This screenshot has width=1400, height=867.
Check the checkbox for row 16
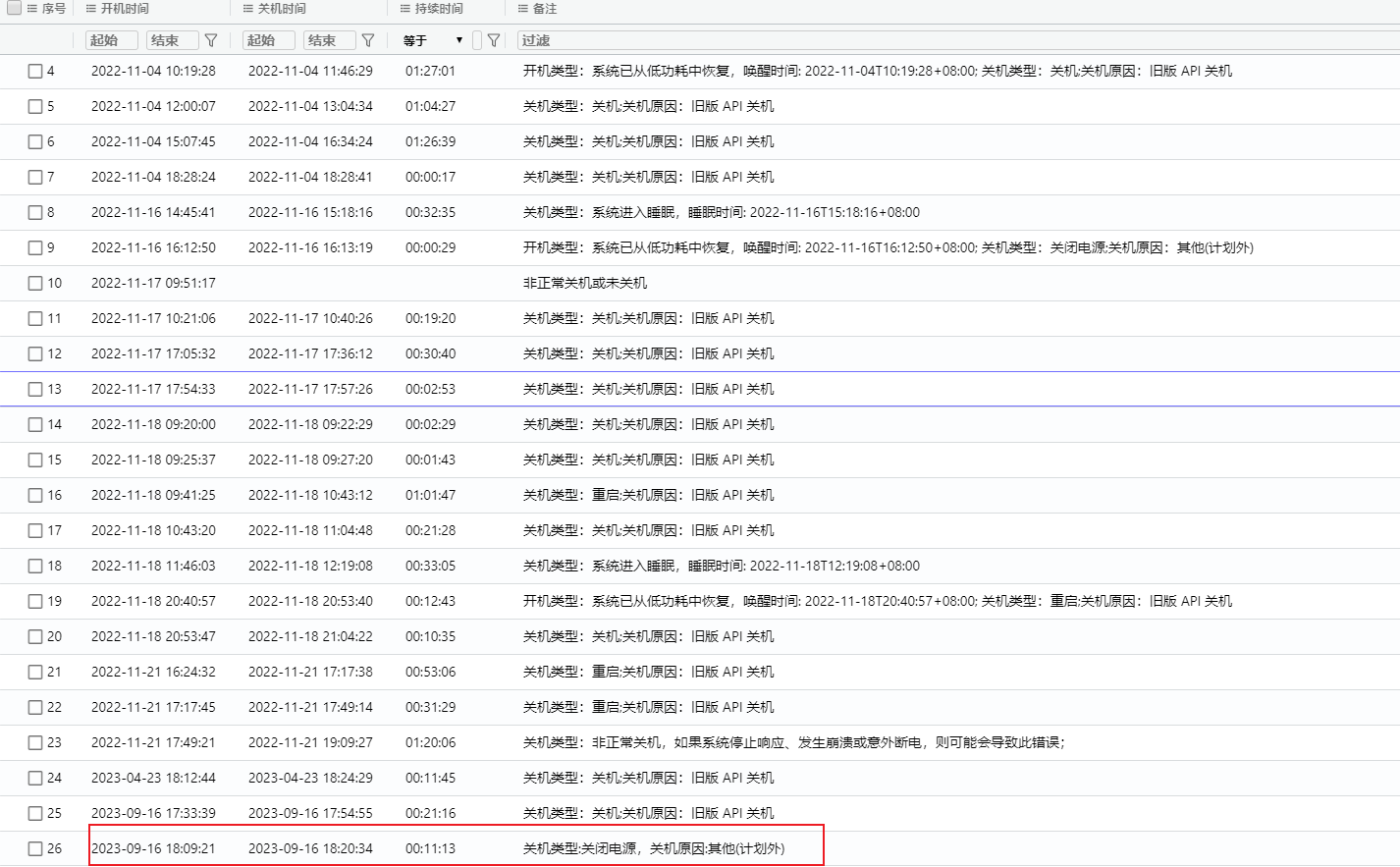(35, 495)
